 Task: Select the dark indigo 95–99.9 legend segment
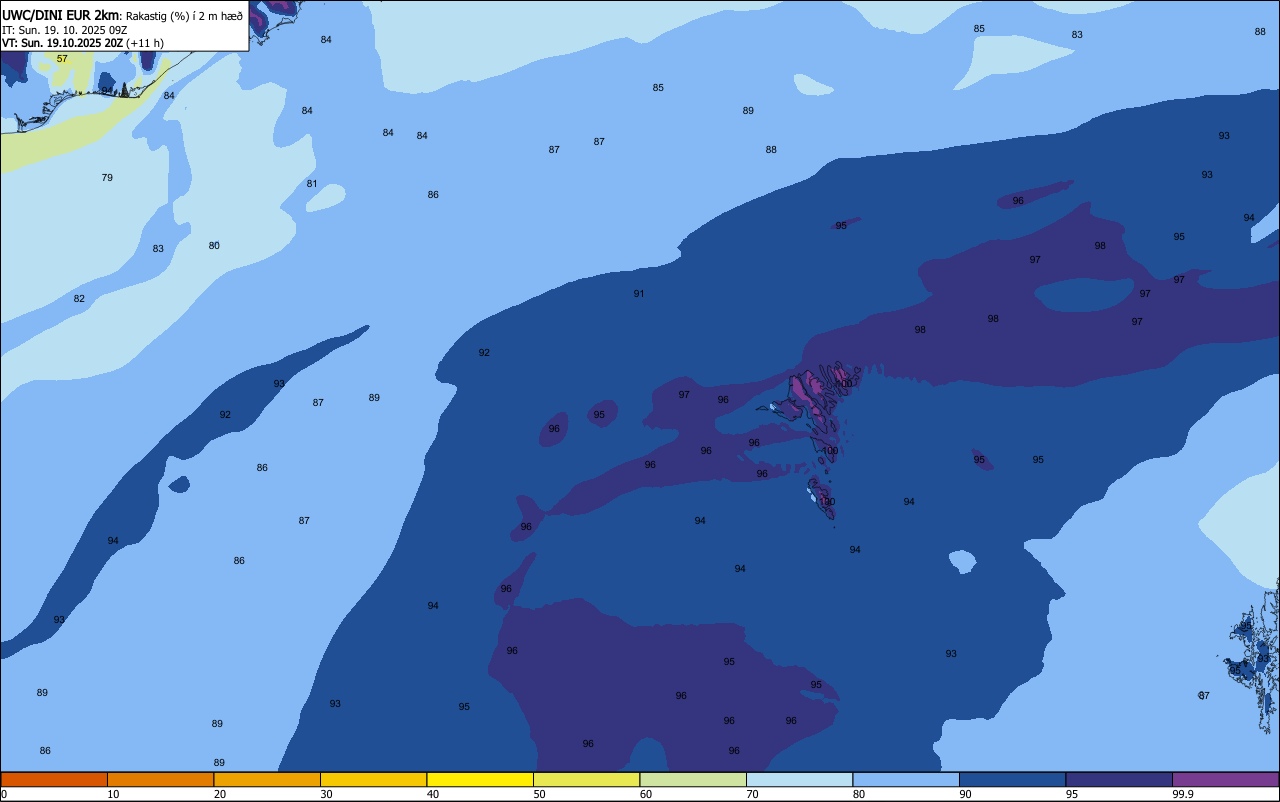click(1119, 779)
